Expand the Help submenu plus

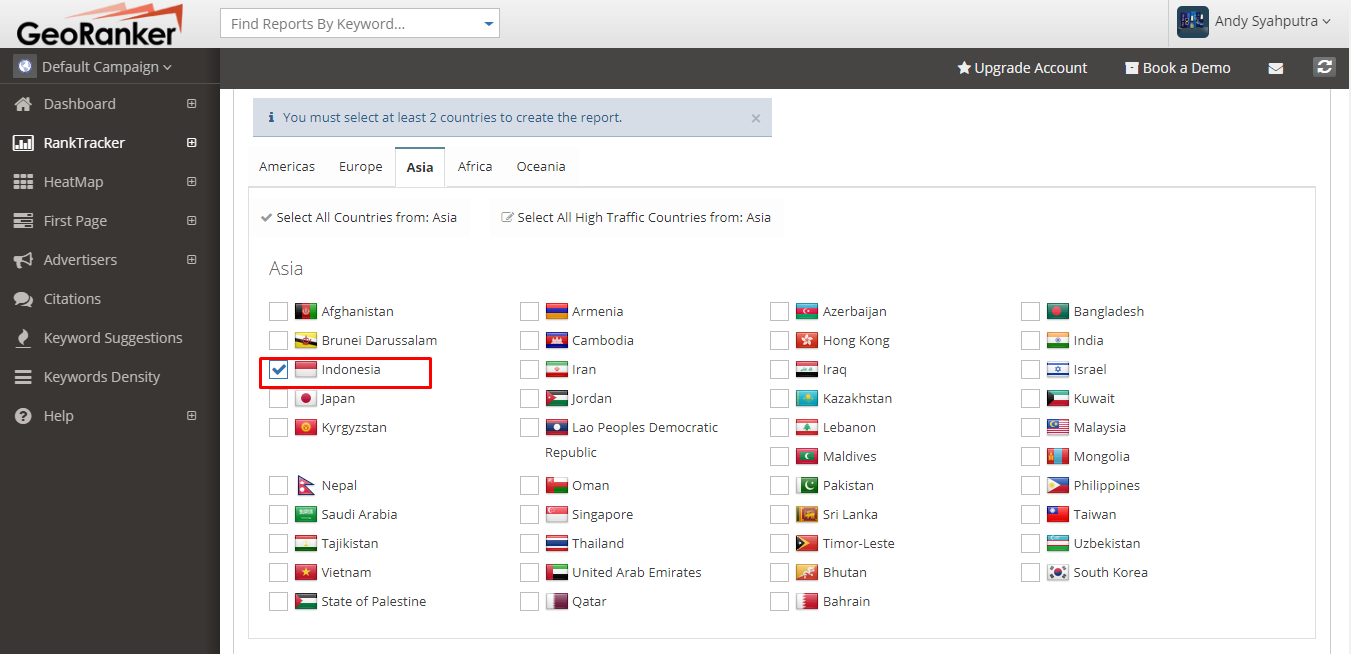click(x=192, y=416)
